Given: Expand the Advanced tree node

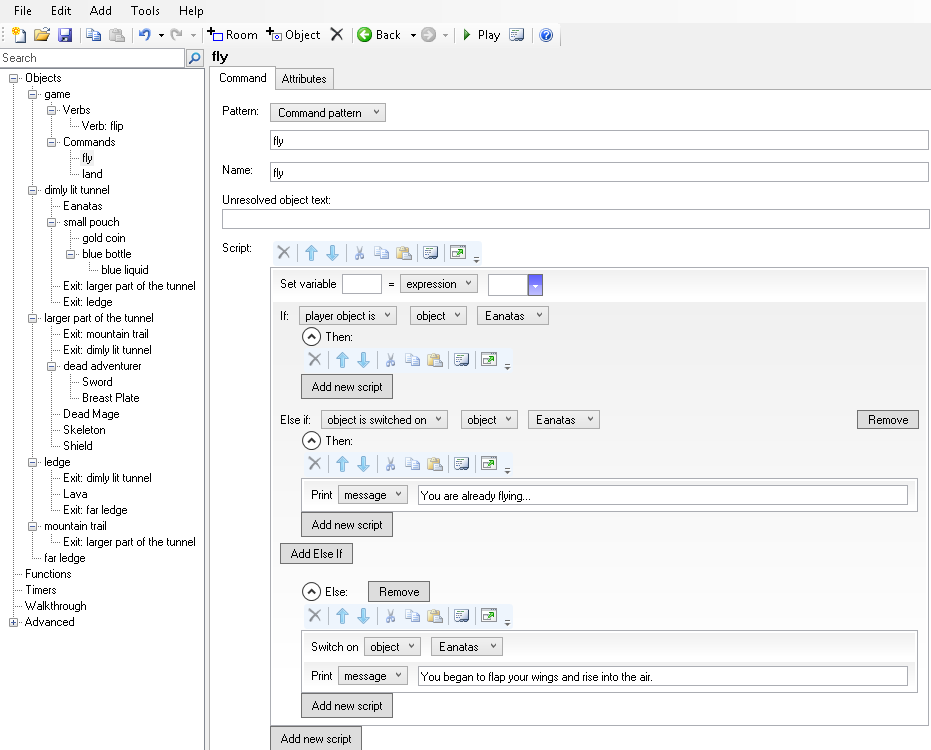Looking at the screenshot, I should click(14, 622).
